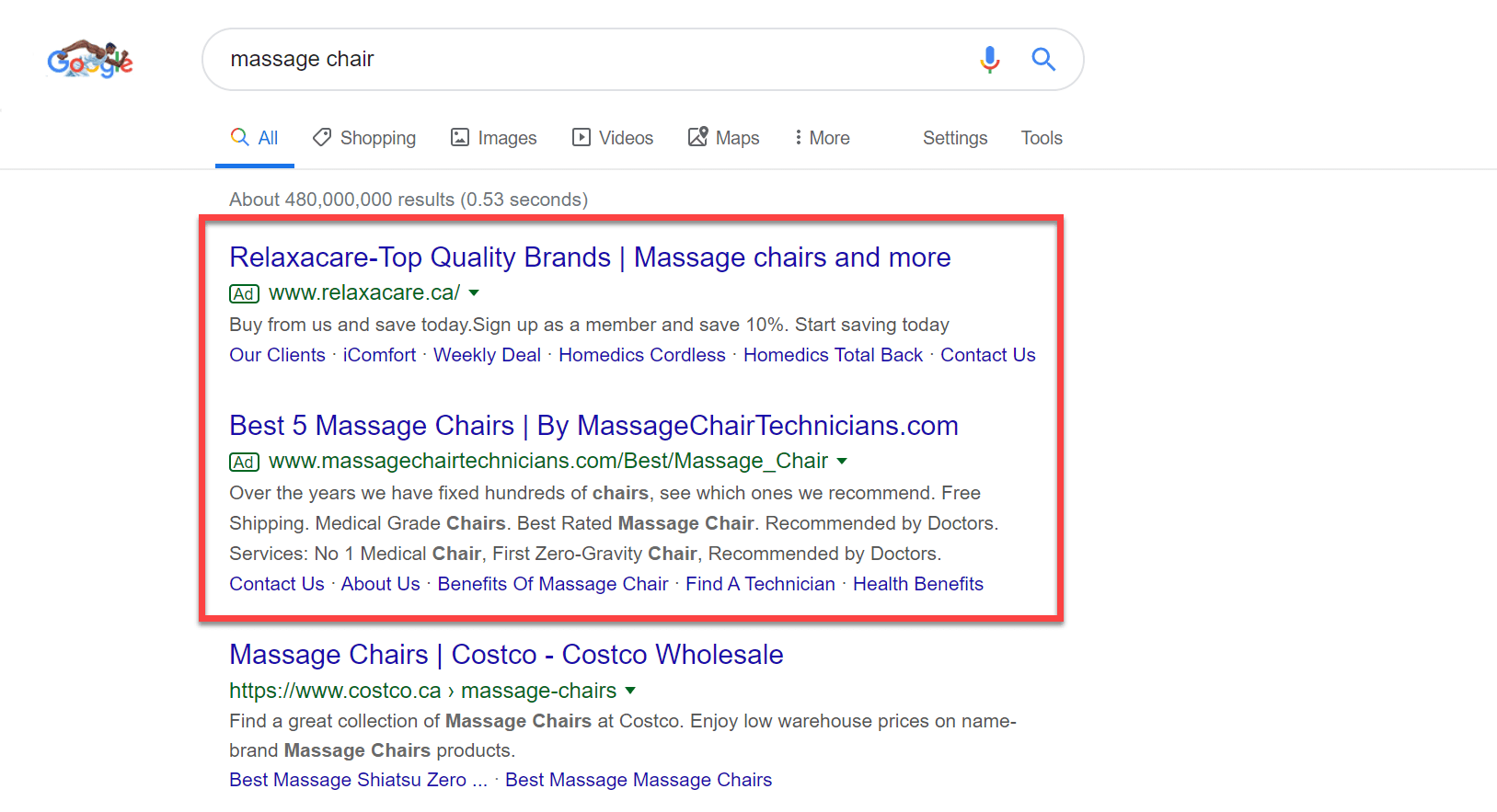Click the costco.ca massage-chairs URL

click(423, 691)
